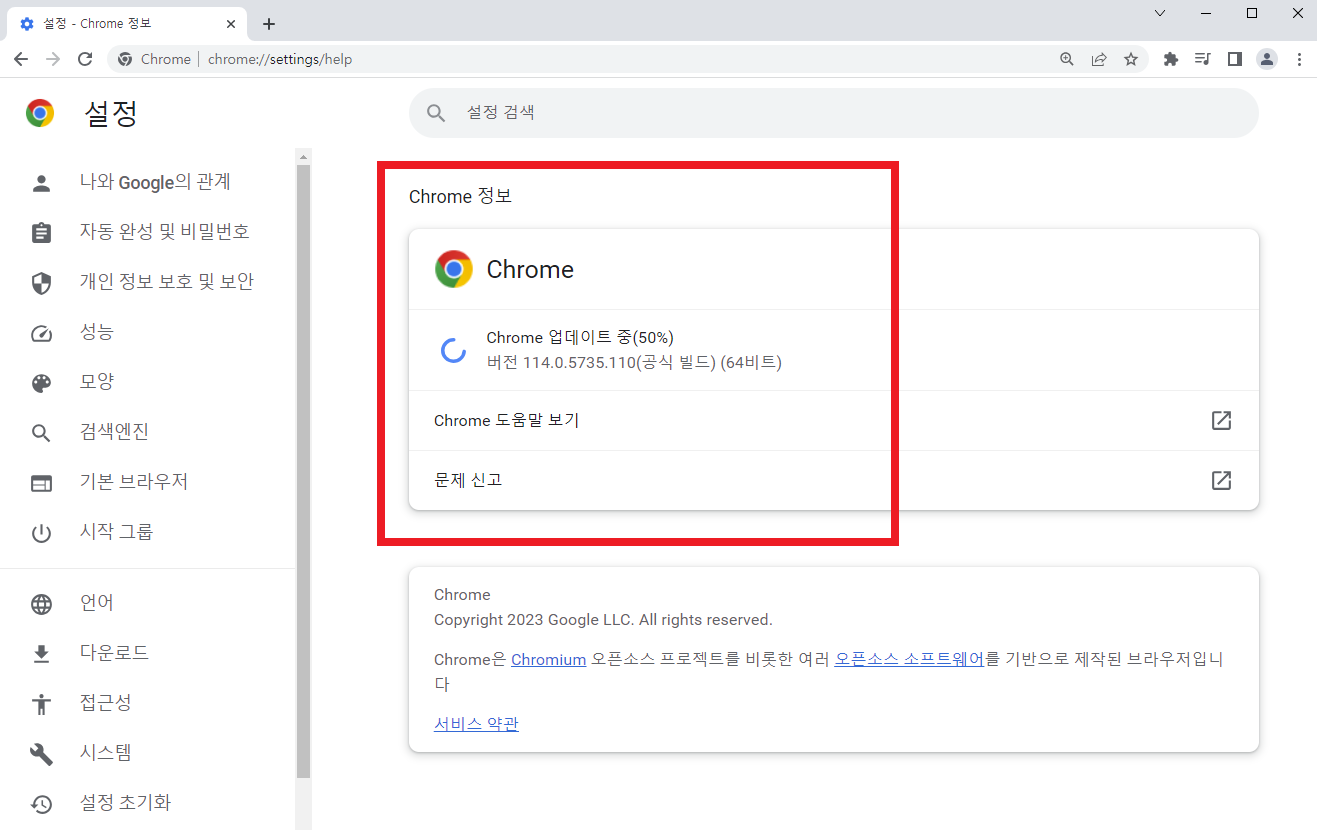
Task: Click the Copyright 2023 Google LLC text
Action: [603, 620]
